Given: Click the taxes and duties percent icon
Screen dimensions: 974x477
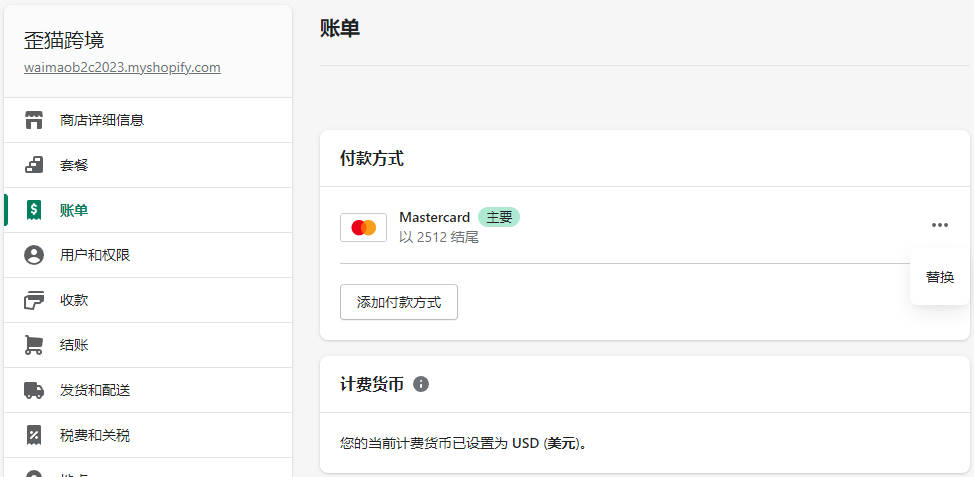Looking at the screenshot, I should tap(34, 435).
